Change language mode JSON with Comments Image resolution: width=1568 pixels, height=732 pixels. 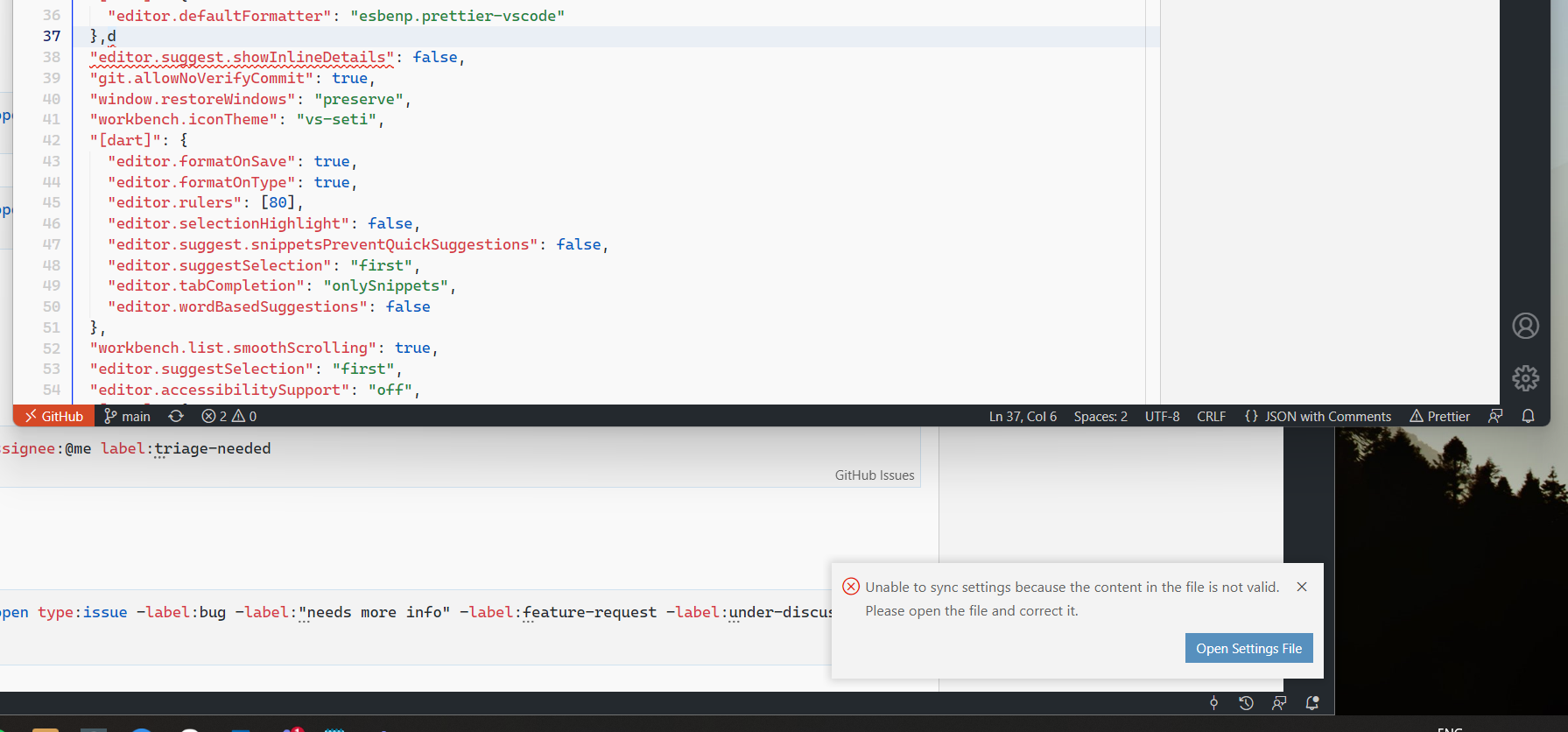(x=1318, y=416)
